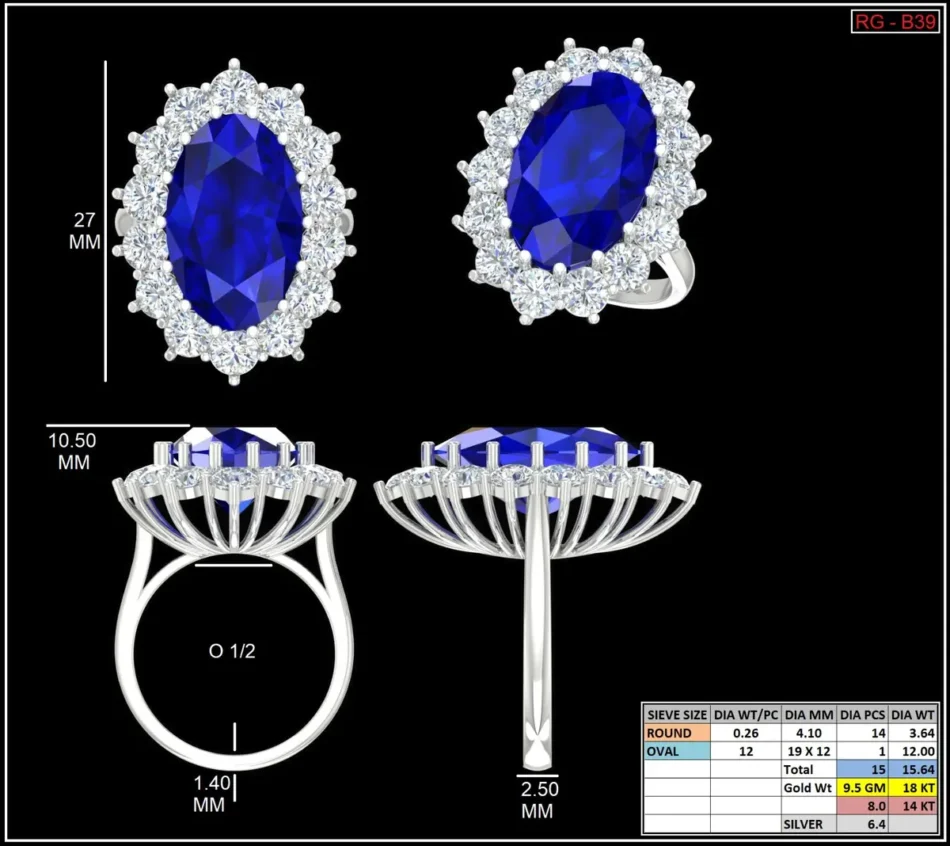This screenshot has width=950, height=846.
Task: Click the SILVER label cell
Action: pos(809,824)
